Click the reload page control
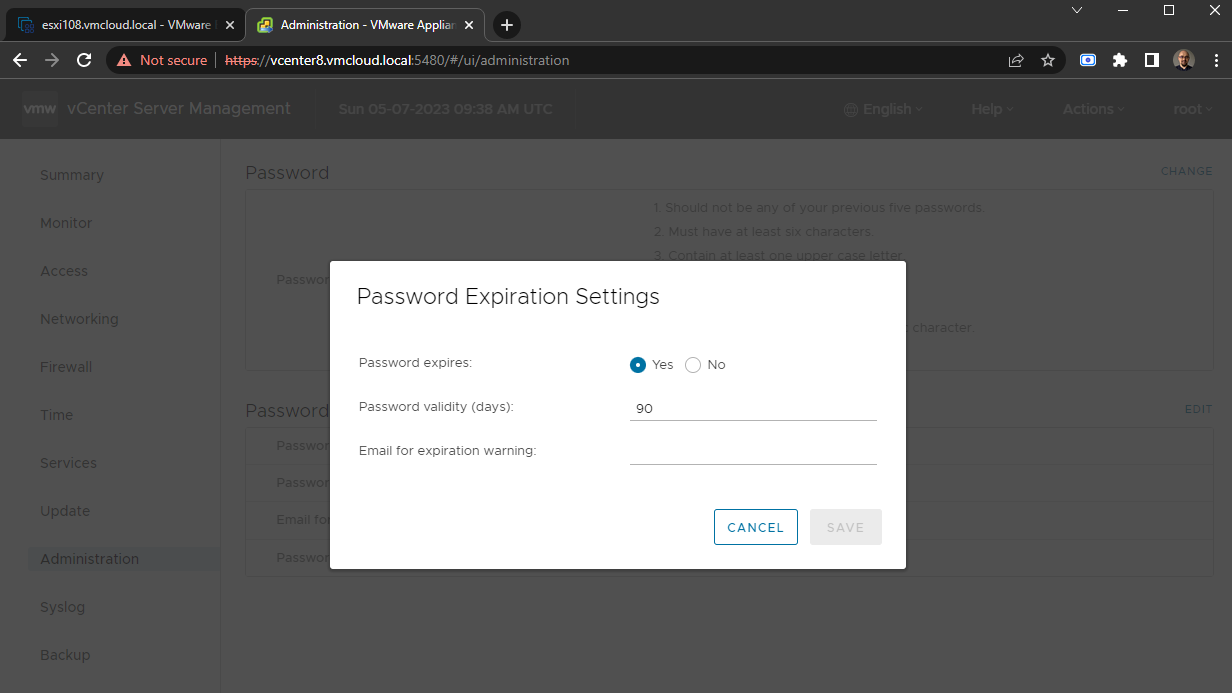 click(x=84, y=60)
